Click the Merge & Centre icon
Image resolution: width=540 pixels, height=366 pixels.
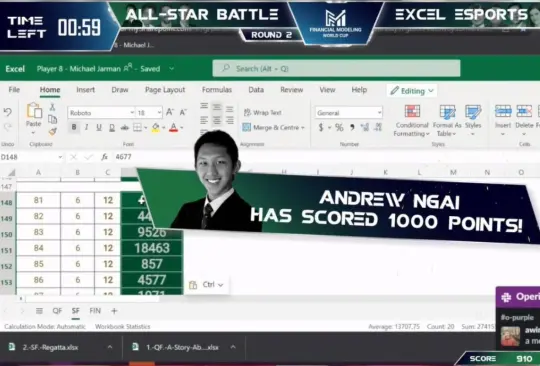(247, 127)
